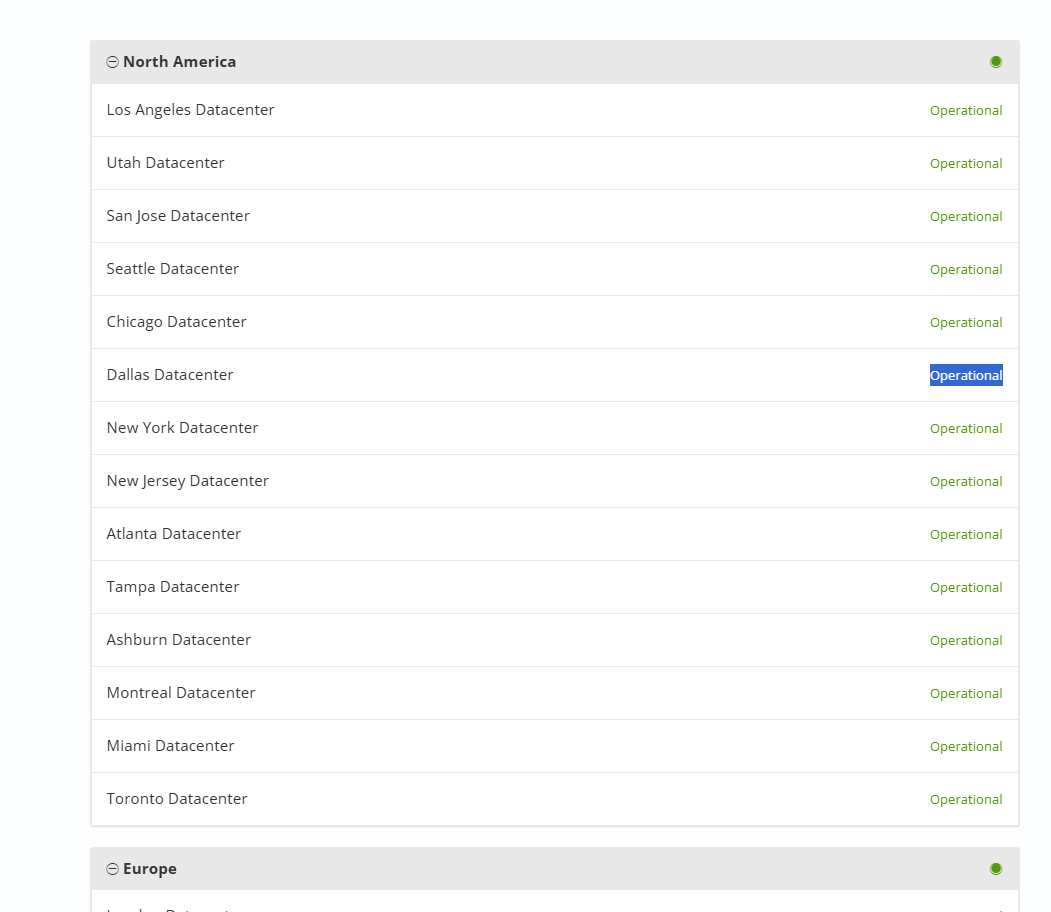Click North America green status dot
1051x912 pixels.
click(996, 62)
